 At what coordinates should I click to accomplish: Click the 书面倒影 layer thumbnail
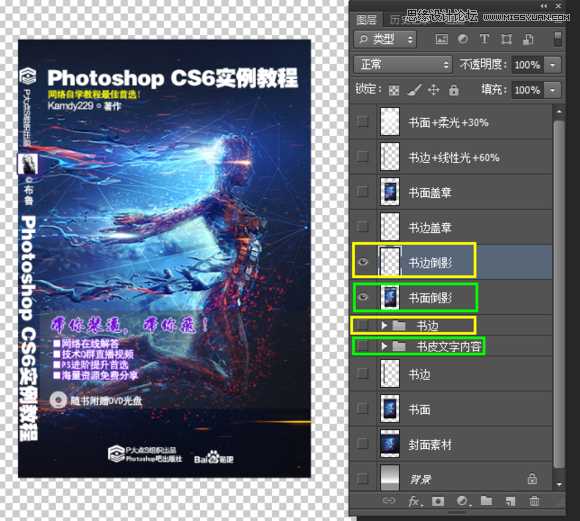(390, 297)
